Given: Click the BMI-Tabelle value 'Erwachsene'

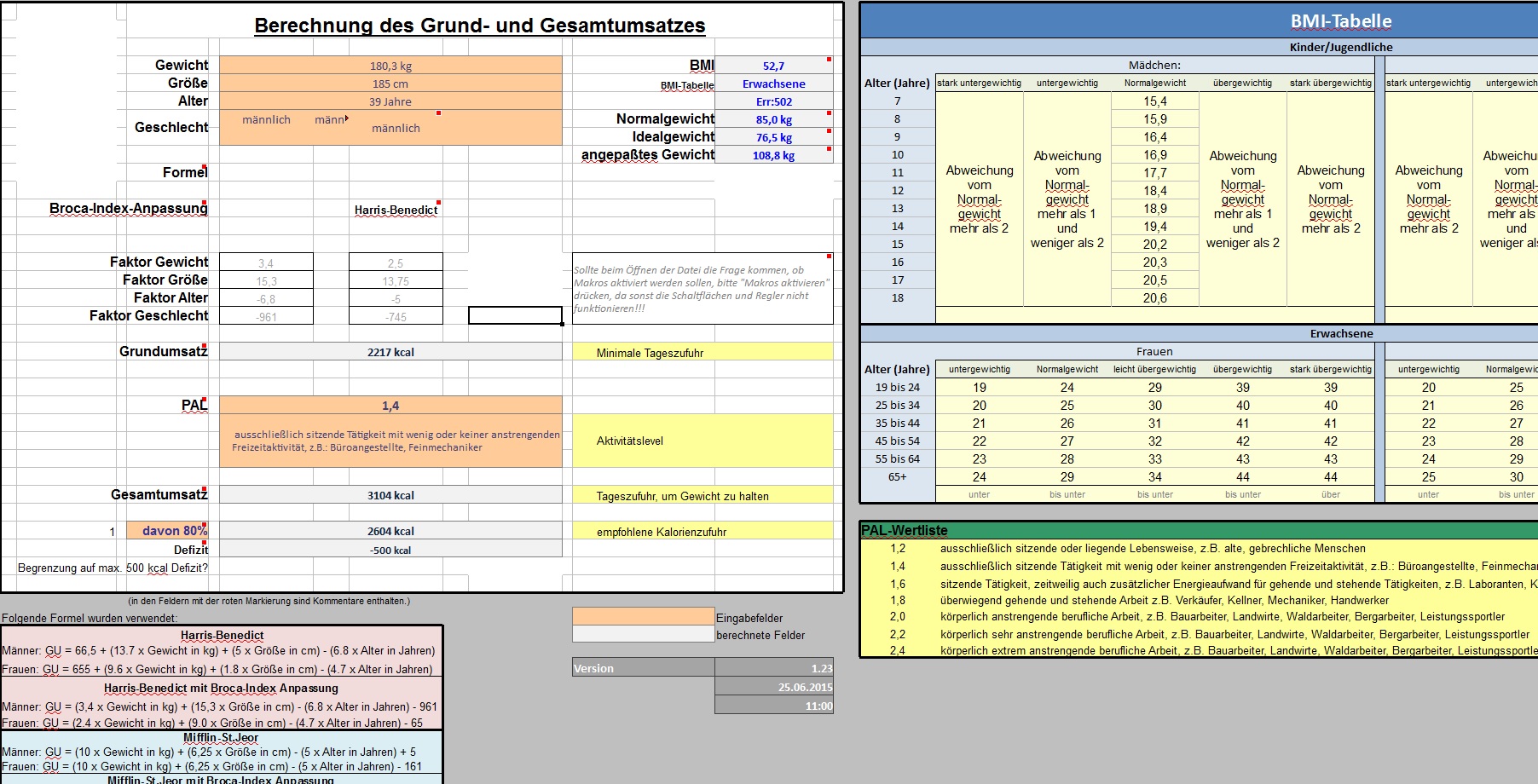Looking at the screenshot, I should click(774, 84).
